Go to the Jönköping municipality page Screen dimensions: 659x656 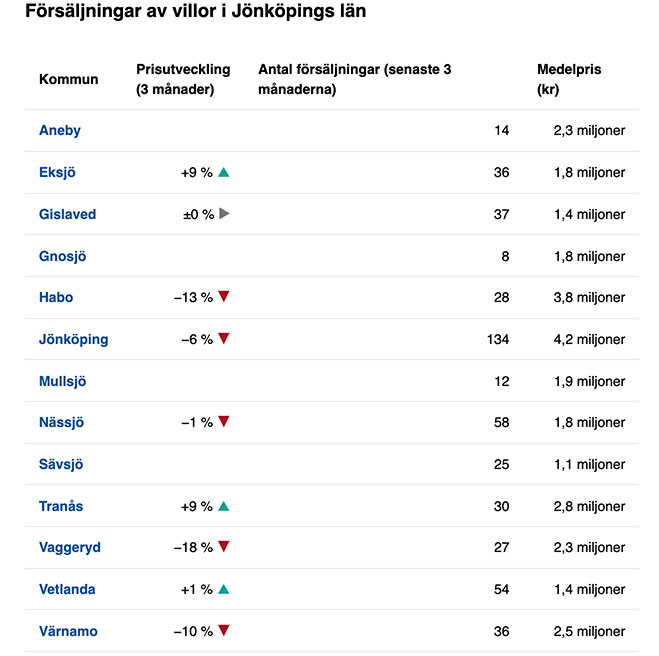74,339
